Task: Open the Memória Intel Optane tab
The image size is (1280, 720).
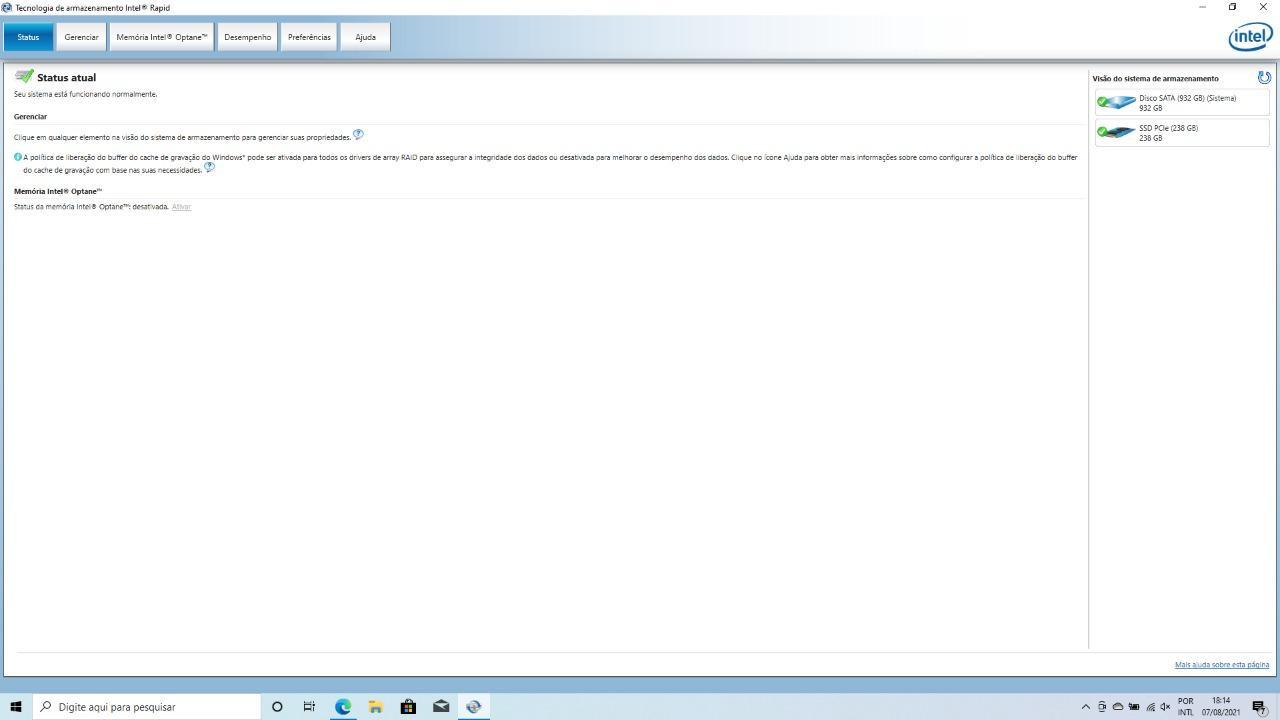Action: pyautogui.click(x=162, y=37)
